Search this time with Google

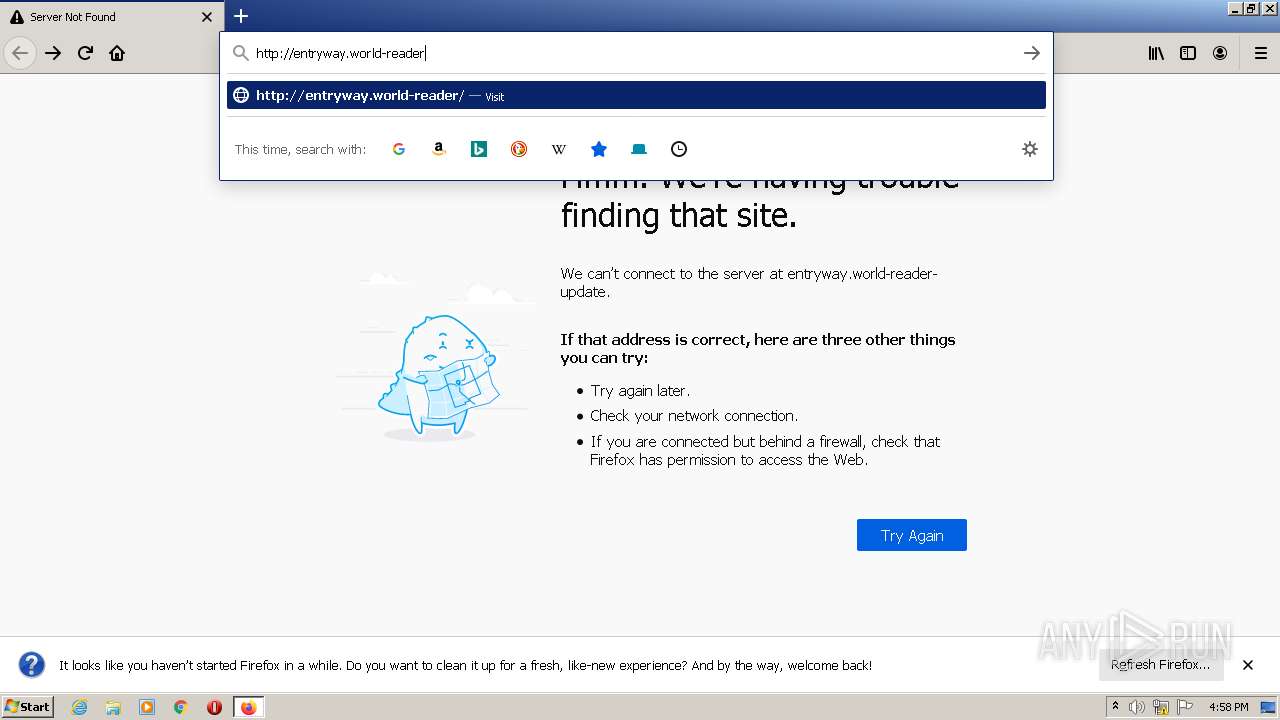[399, 149]
